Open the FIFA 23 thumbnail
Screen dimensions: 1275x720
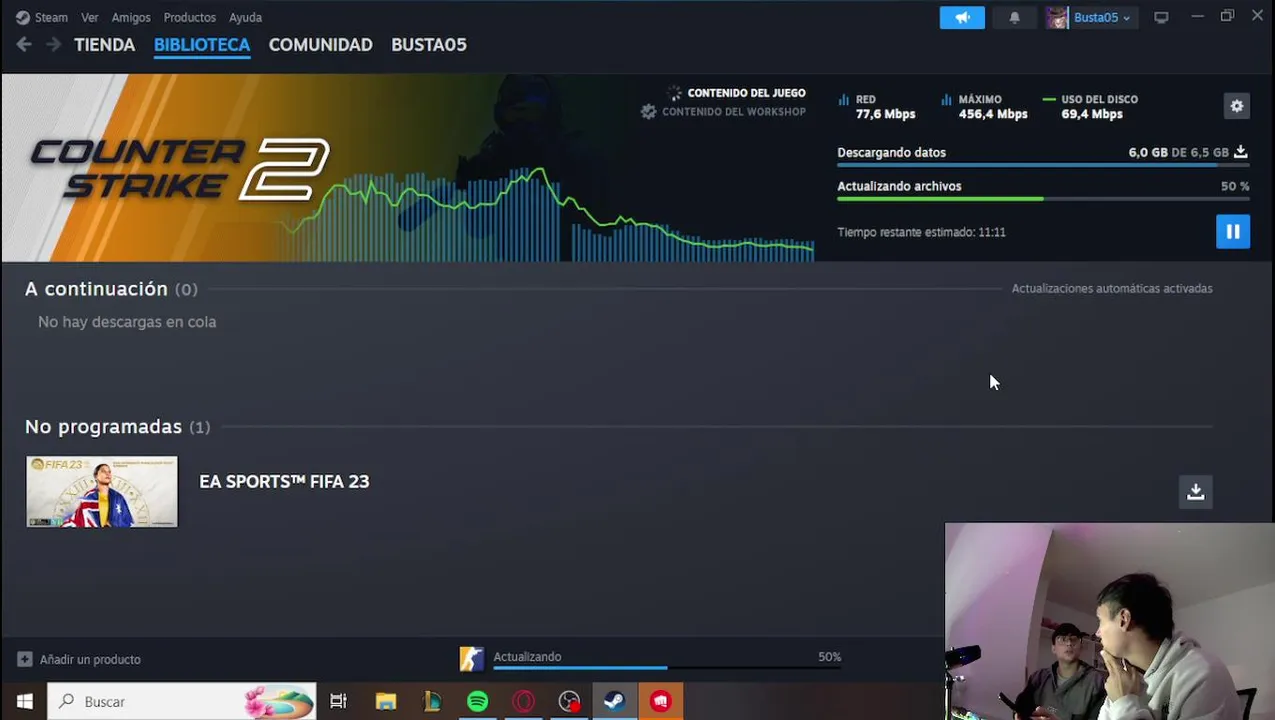point(102,492)
